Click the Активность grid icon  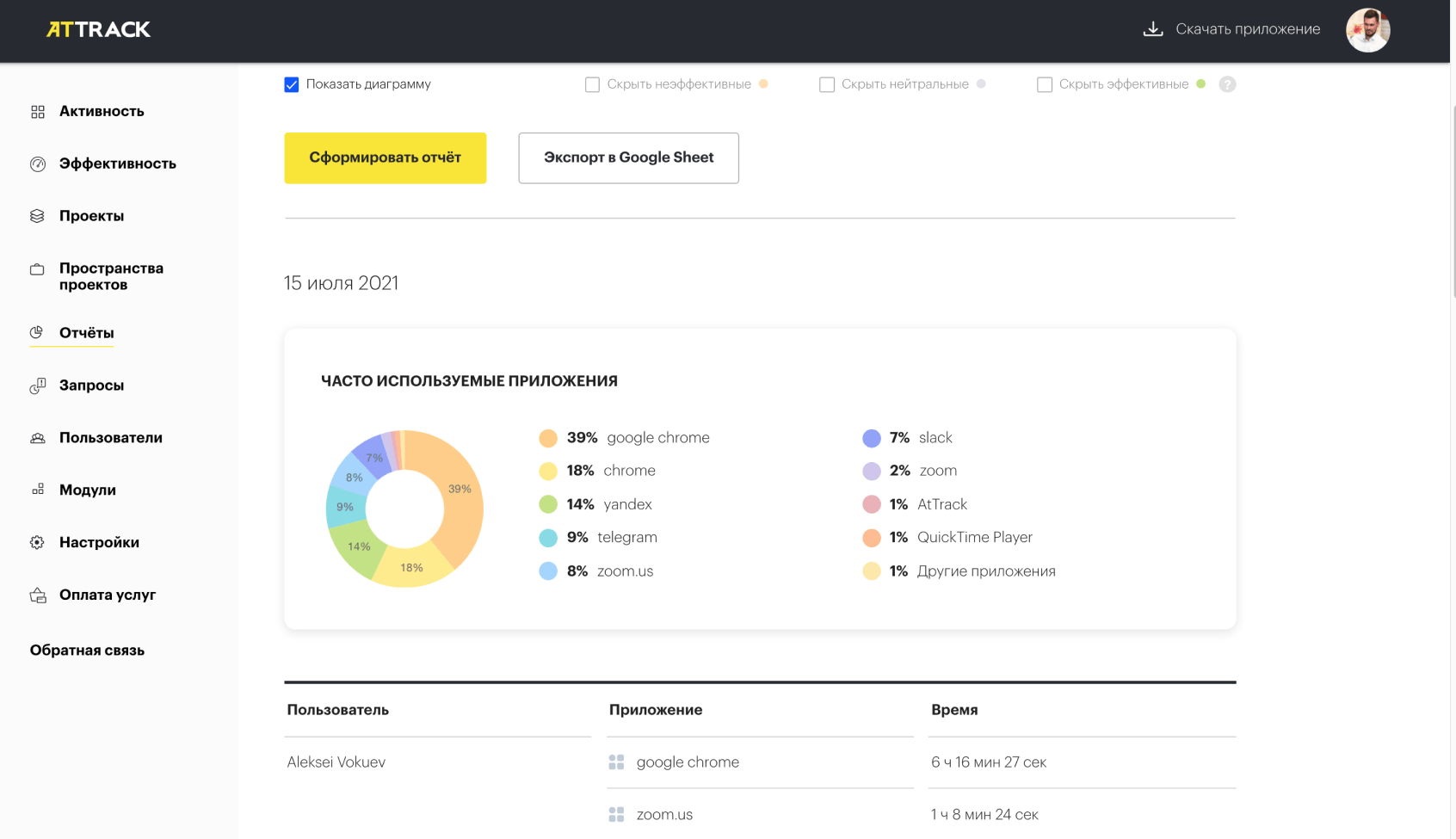tap(38, 112)
